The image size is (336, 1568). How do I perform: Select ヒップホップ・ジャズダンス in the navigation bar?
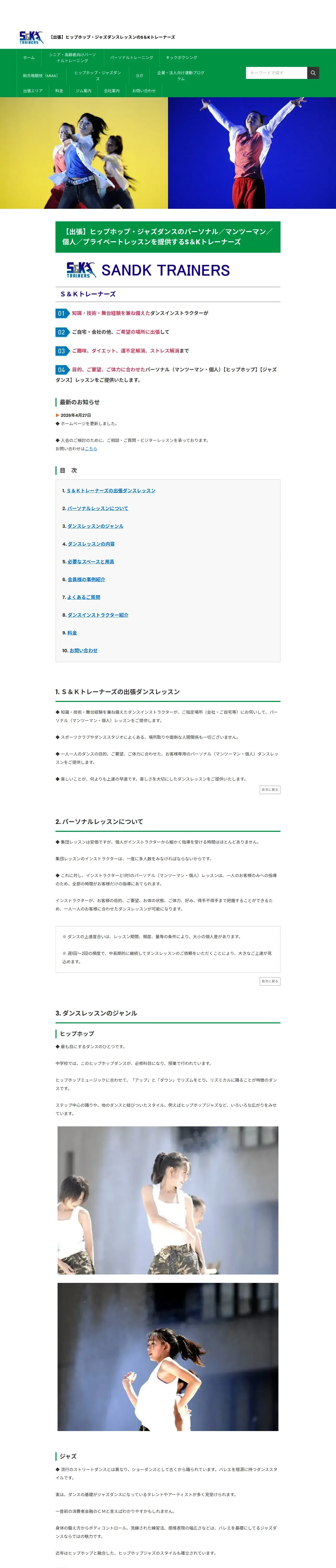98,76
